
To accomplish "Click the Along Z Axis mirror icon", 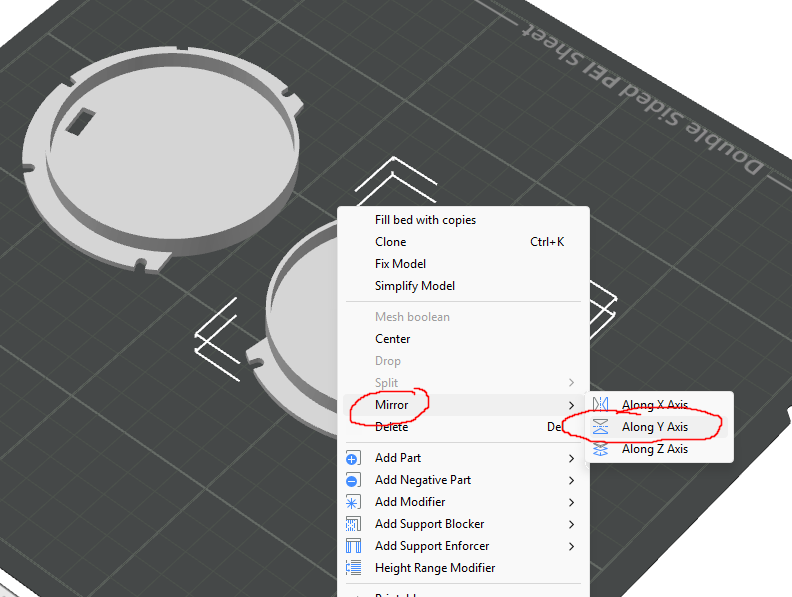I will point(601,449).
